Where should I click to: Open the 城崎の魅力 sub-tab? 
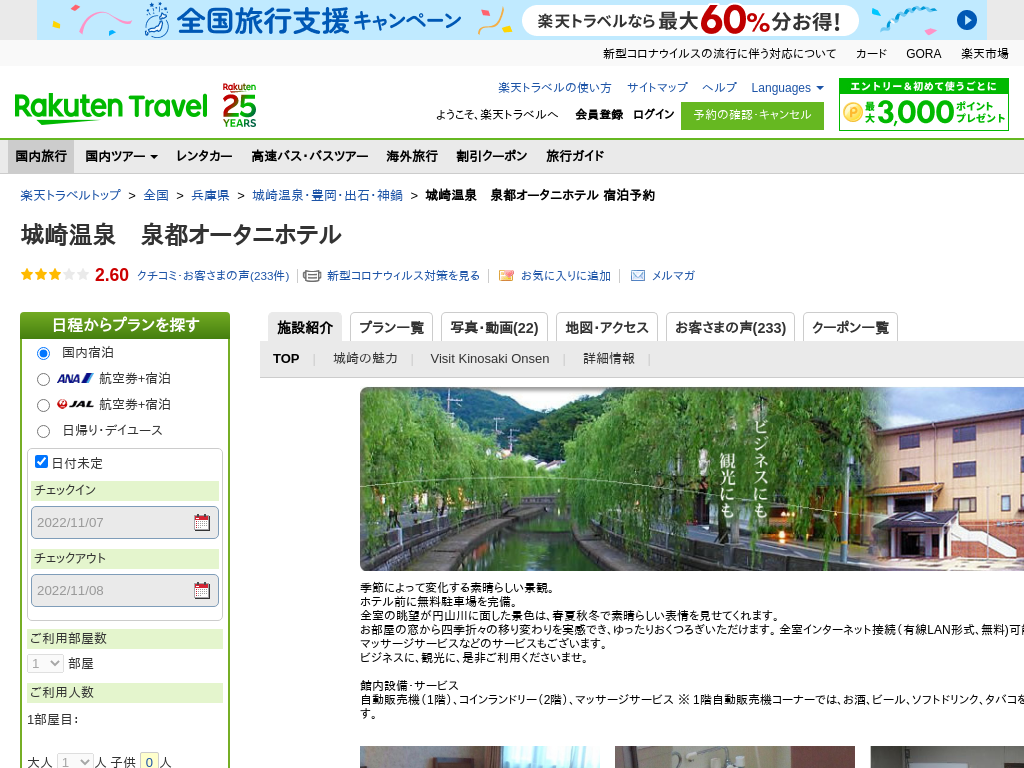[x=365, y=359]
